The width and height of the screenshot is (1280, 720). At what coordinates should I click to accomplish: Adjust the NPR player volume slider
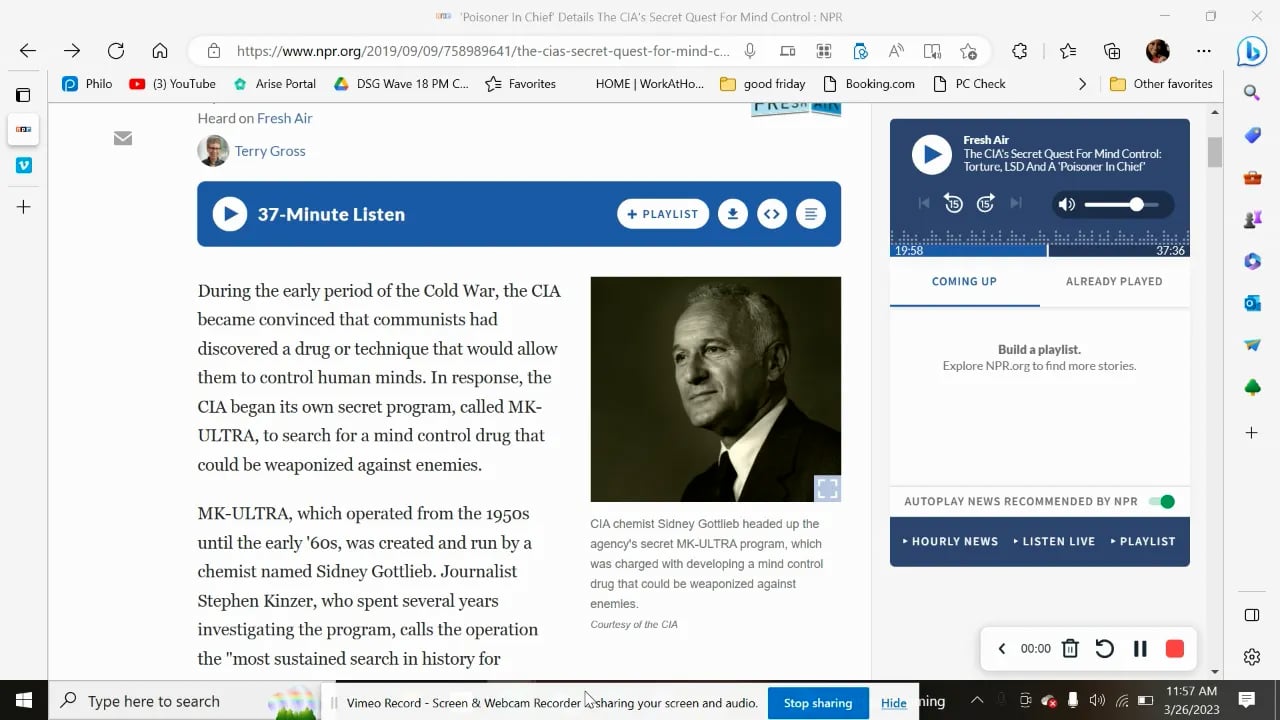(x=1122, y=204)
